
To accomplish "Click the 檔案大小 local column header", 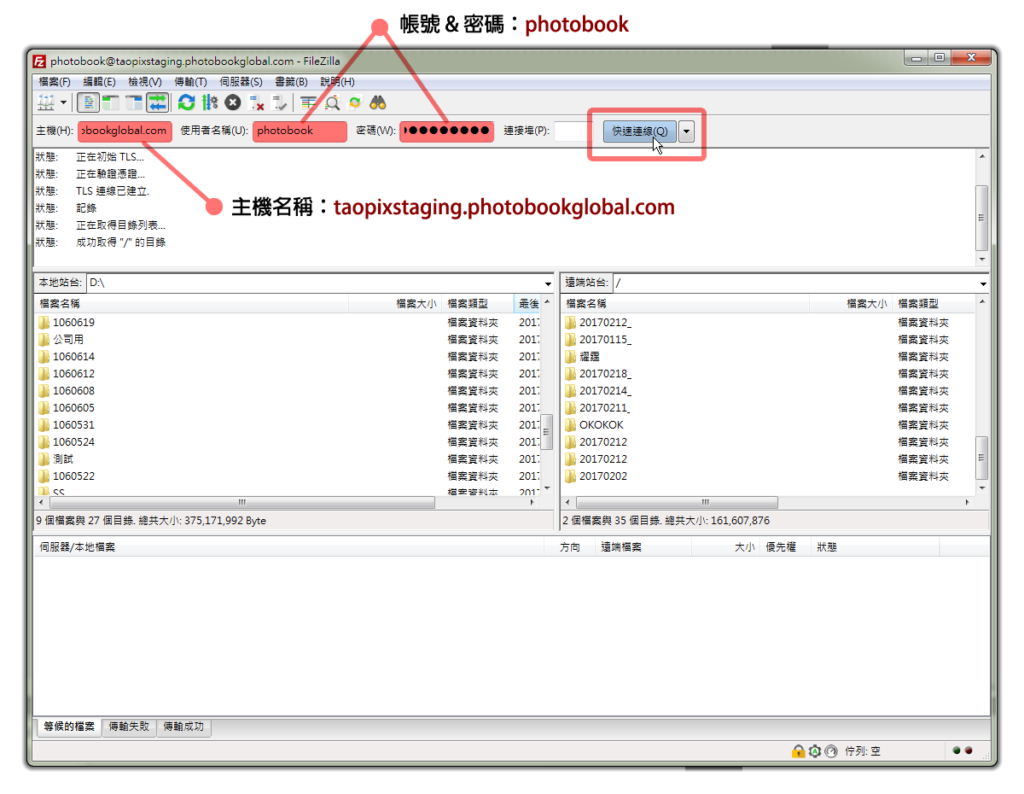I will 414,304.
